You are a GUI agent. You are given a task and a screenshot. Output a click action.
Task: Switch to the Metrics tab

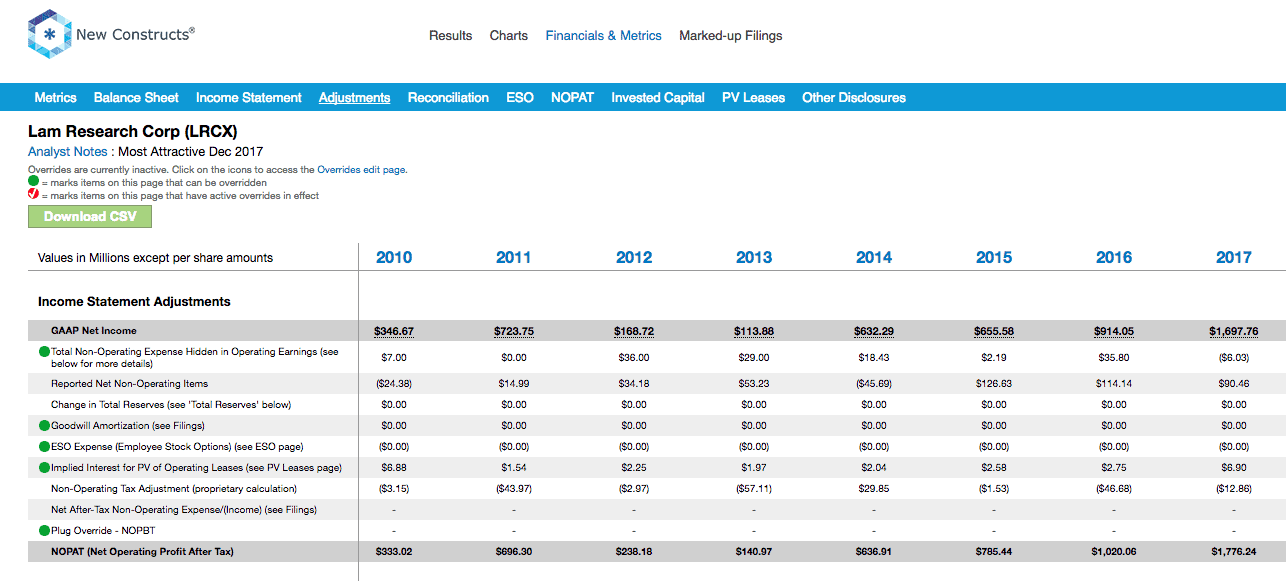click(55, 97)
